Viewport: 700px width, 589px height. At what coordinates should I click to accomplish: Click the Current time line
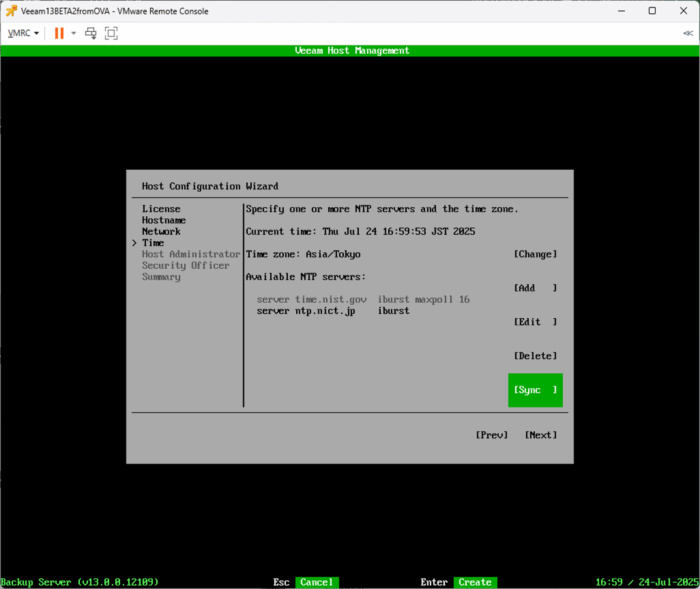pos(360,231)
